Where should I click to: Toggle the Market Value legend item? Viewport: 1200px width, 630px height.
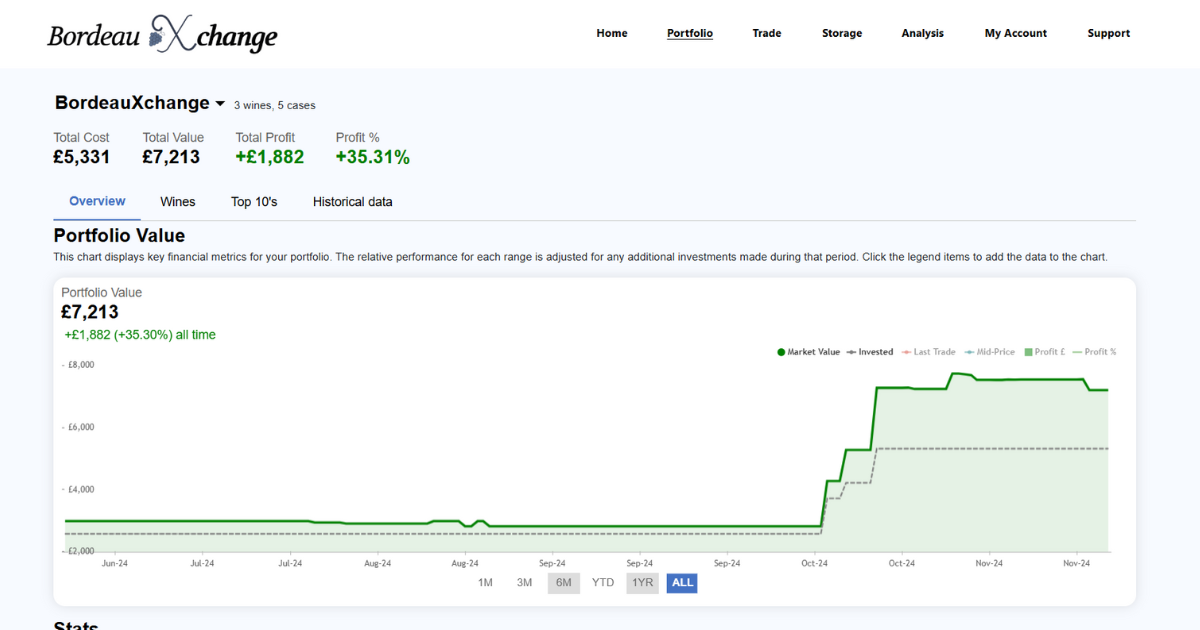pos(808,352)
